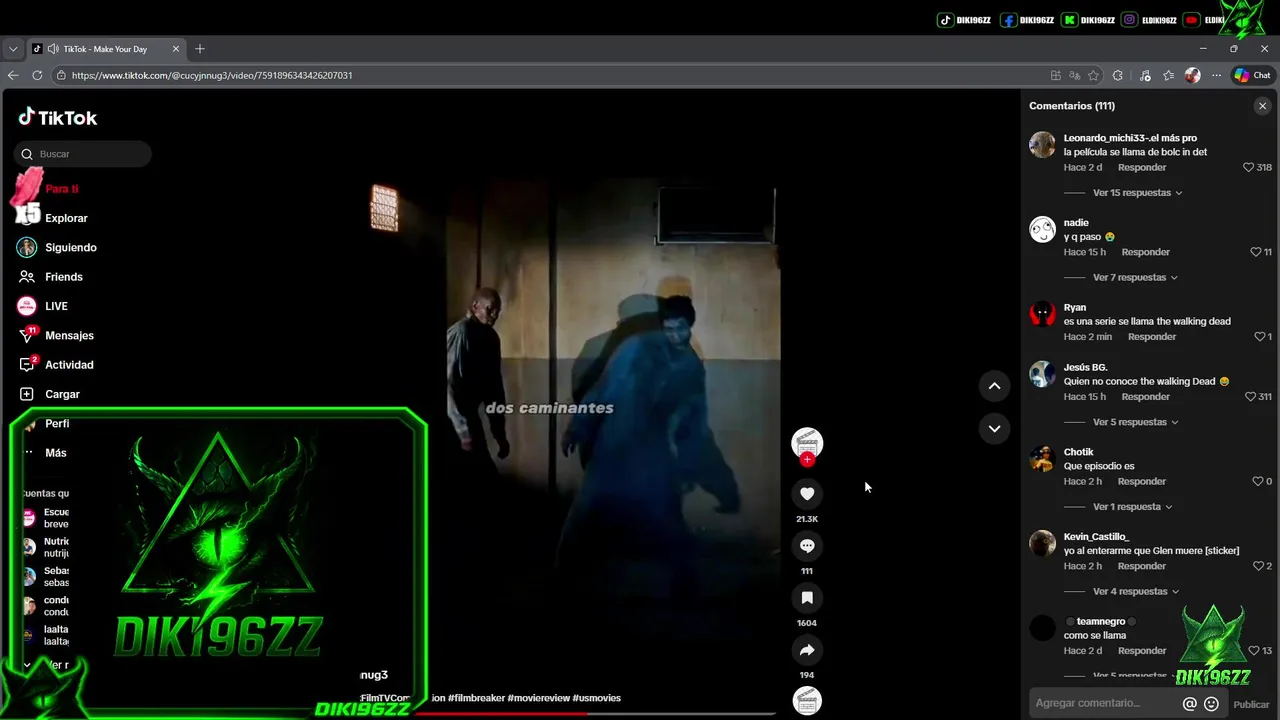Open LIVE in the sidebar
Viewport: 1280px width, 720px height.
tap(56, 306)
